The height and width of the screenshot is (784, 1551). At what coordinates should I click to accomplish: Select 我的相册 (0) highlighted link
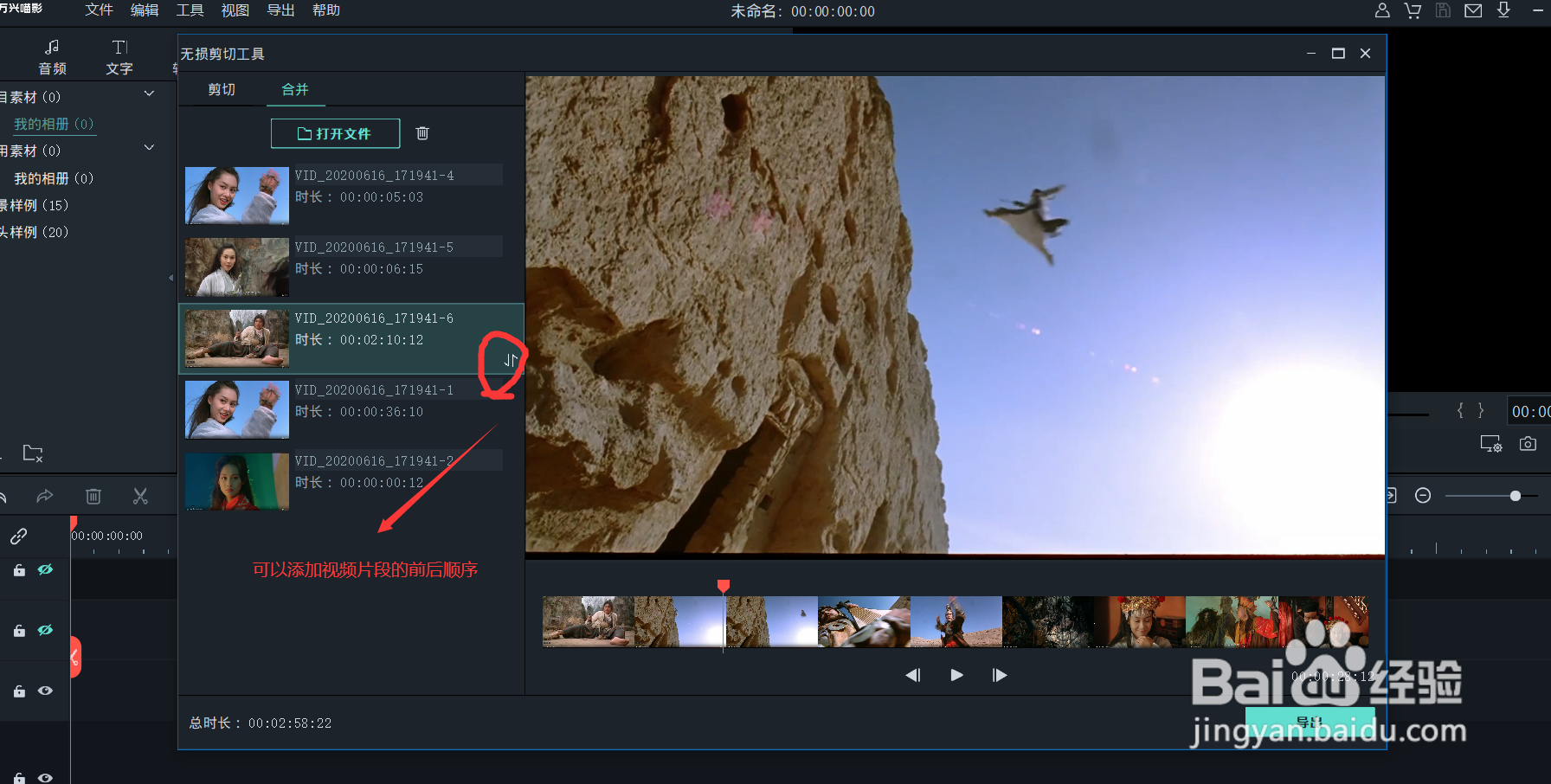(x=54, y=124)
